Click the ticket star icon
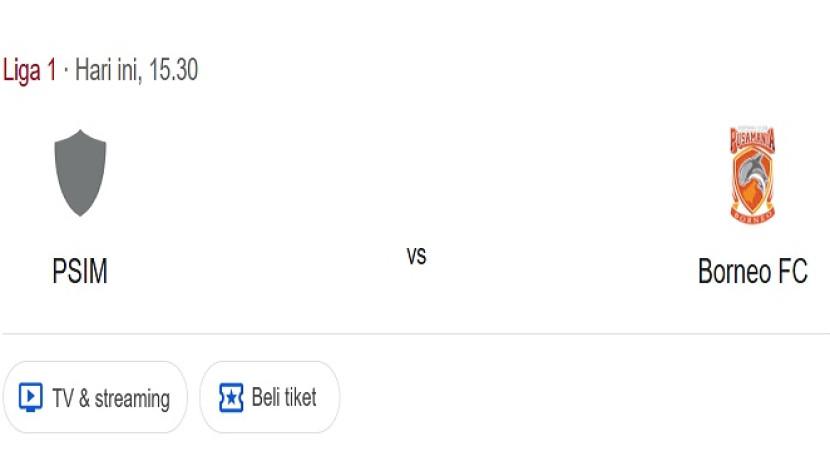Viewport: 830px width, 466px height. pyautogui.click(x=231, y=398)
